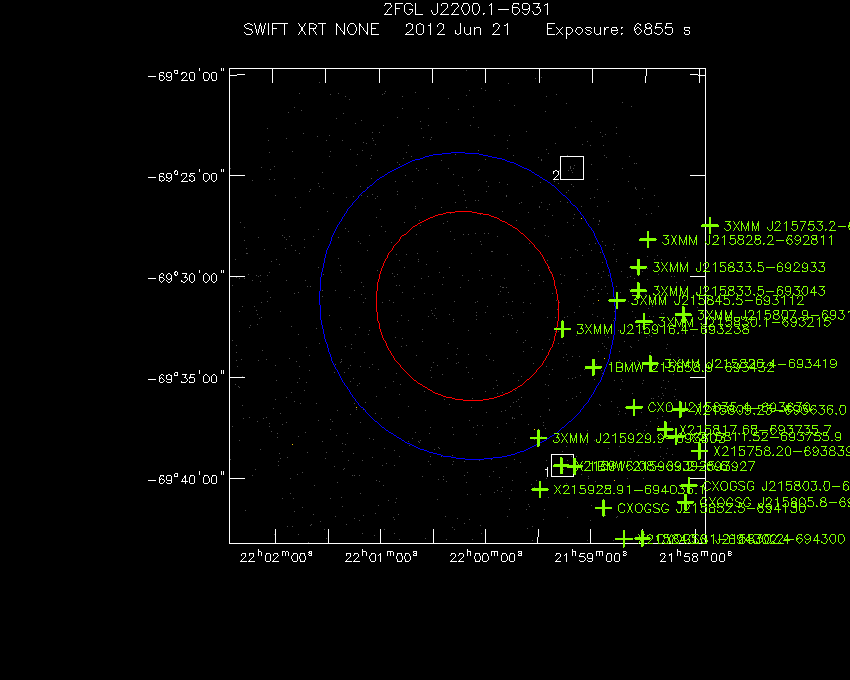Click the cross marker beside 3XMM J215828.2-692811

click(x=647, y=239)
